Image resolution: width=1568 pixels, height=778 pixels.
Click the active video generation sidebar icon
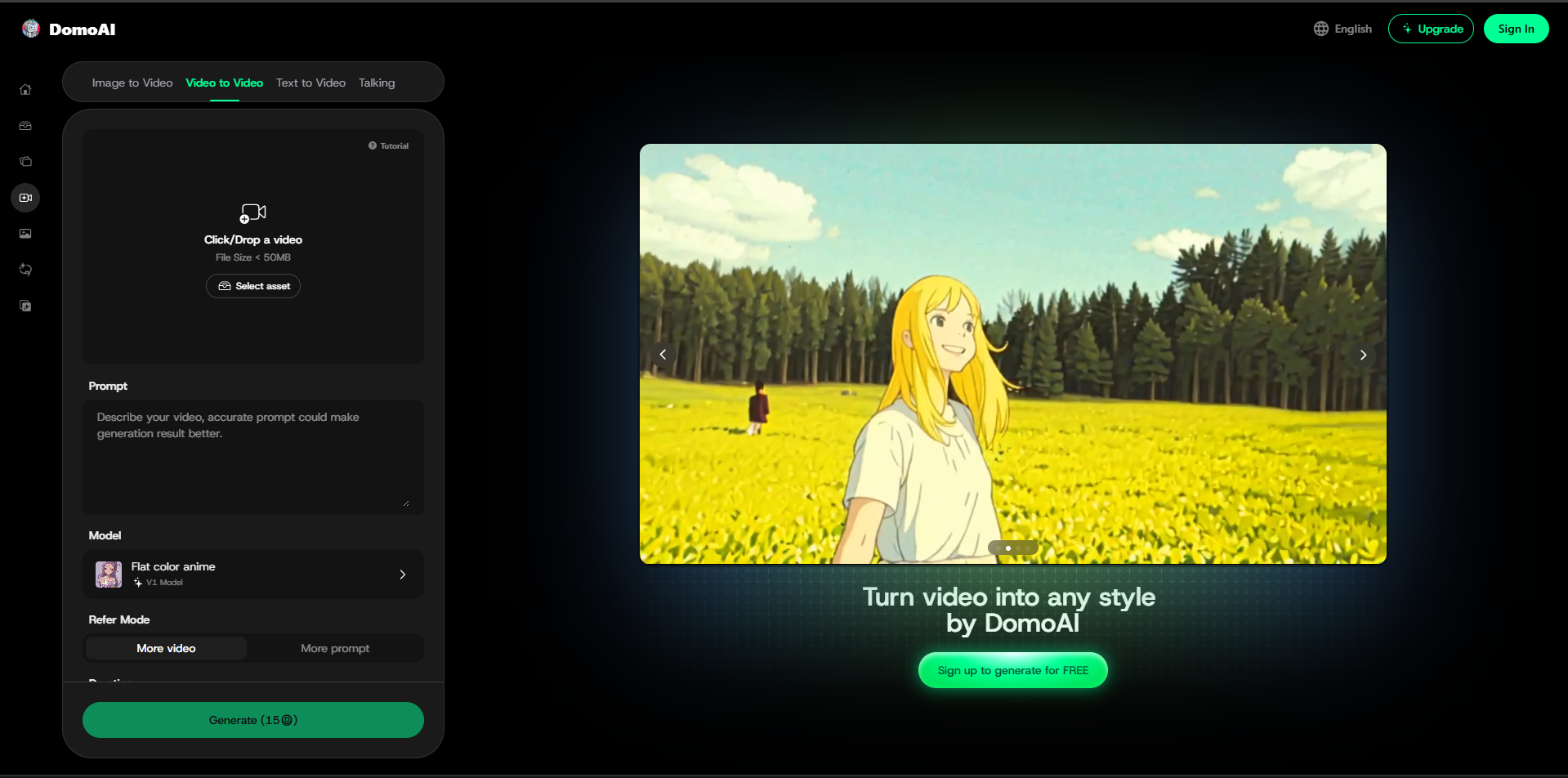point(25,197)
